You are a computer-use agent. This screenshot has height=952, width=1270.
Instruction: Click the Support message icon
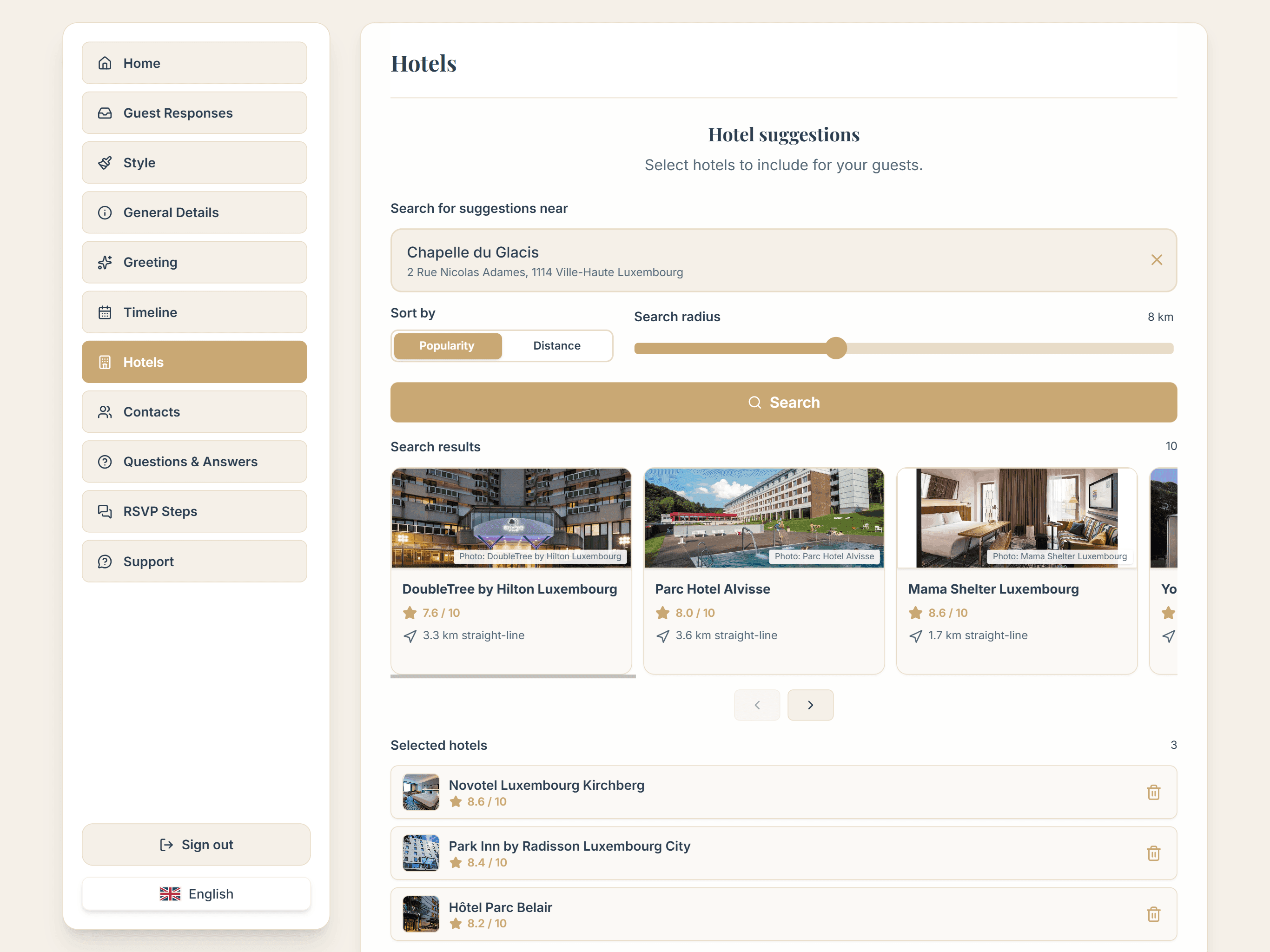[x=105, y=562]
